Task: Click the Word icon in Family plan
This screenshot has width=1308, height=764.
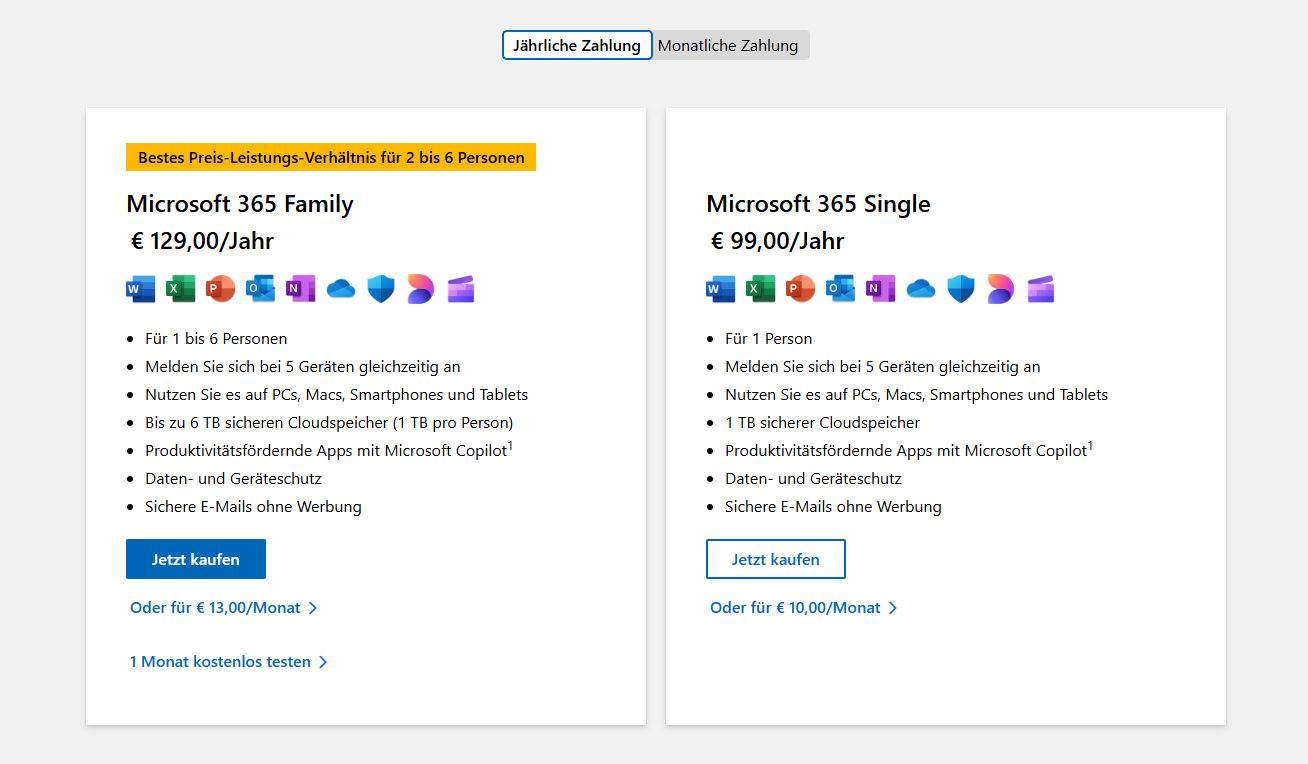Action: click(x=140, y=289)
